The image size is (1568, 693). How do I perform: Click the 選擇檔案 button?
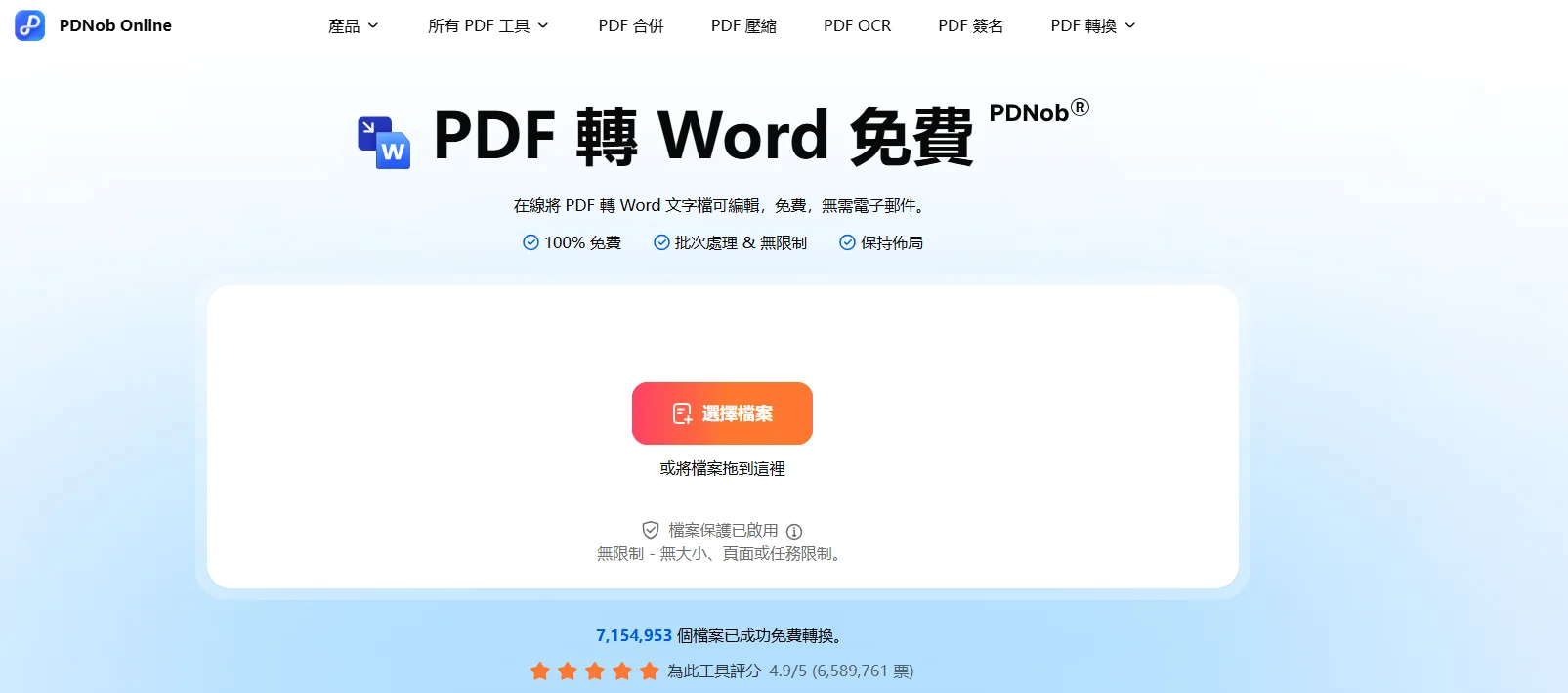point(722,413)
